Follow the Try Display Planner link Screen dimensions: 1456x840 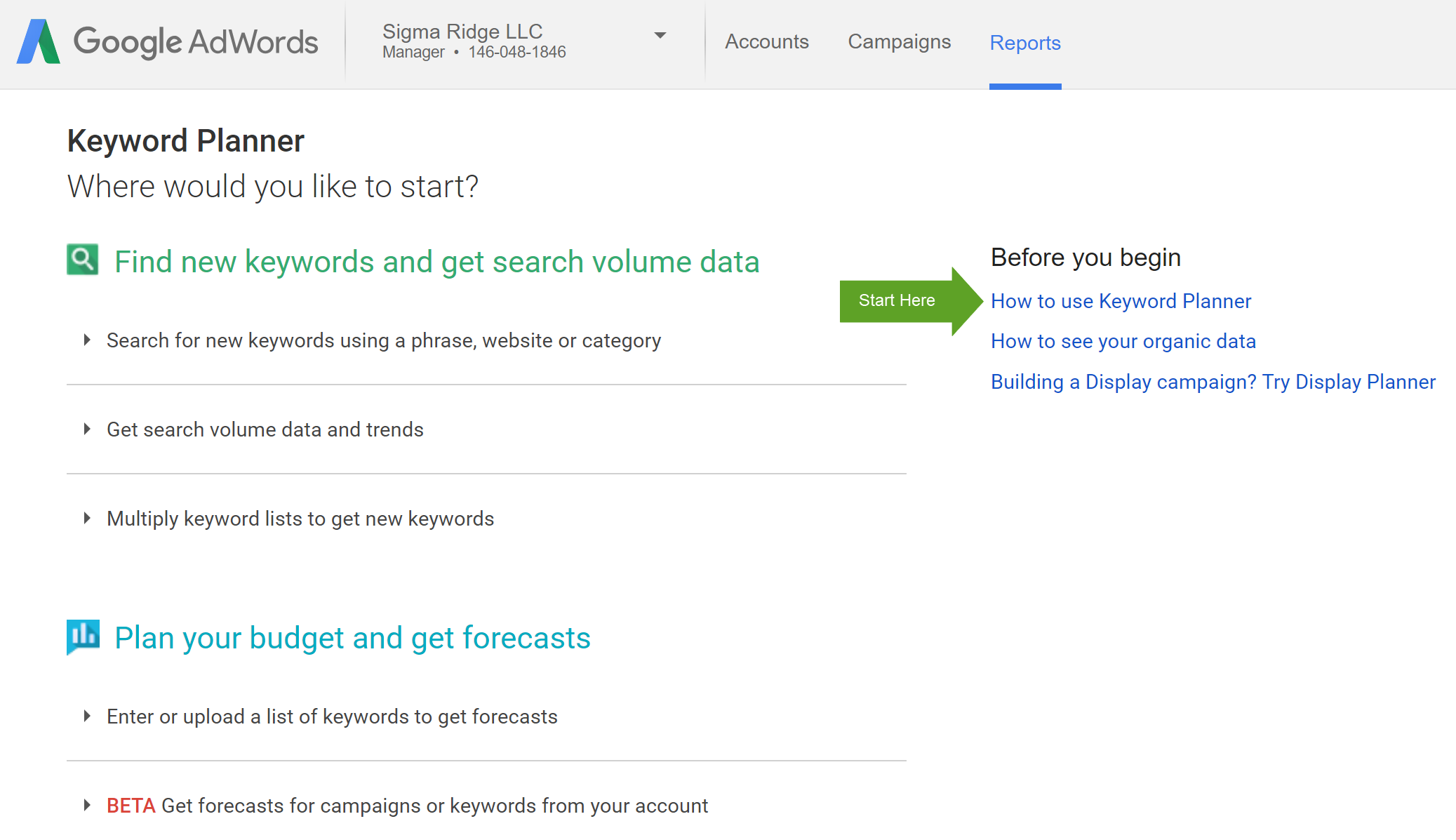(1213, 382)
